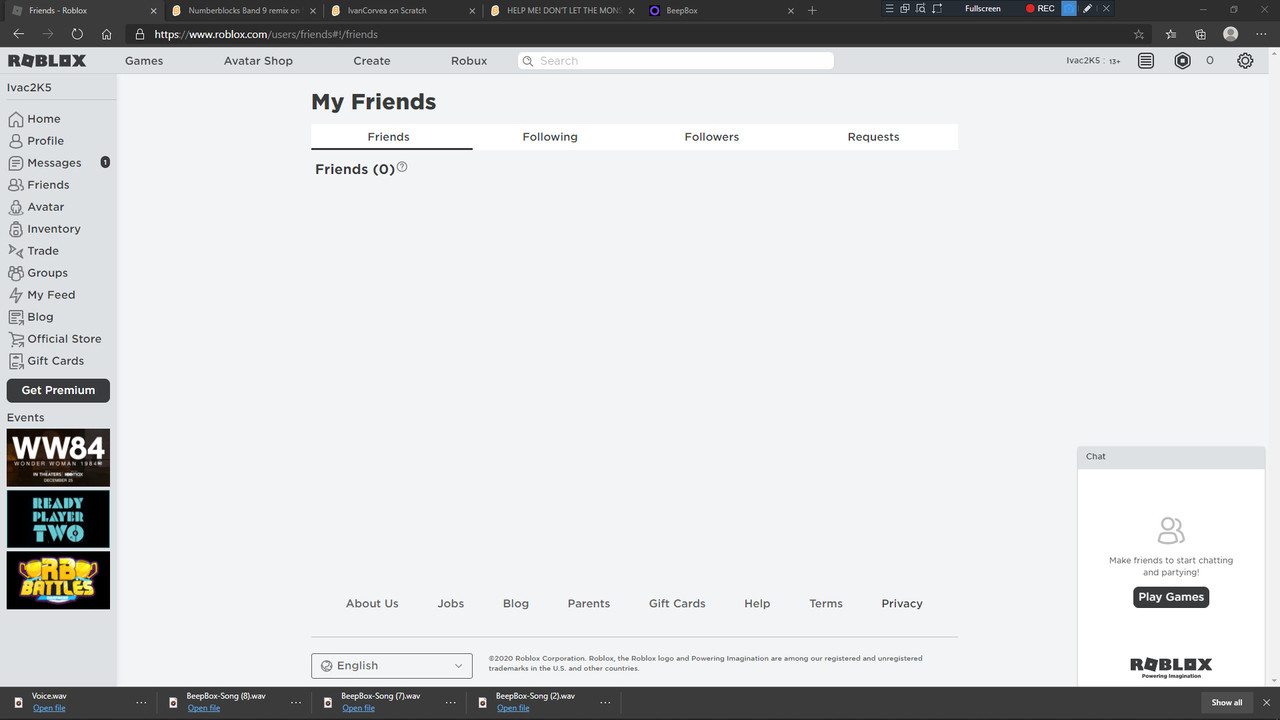Viewport: 1280px width, 720px height.
Task: Open Groups in the sidebar
Action: coord(38,273)
